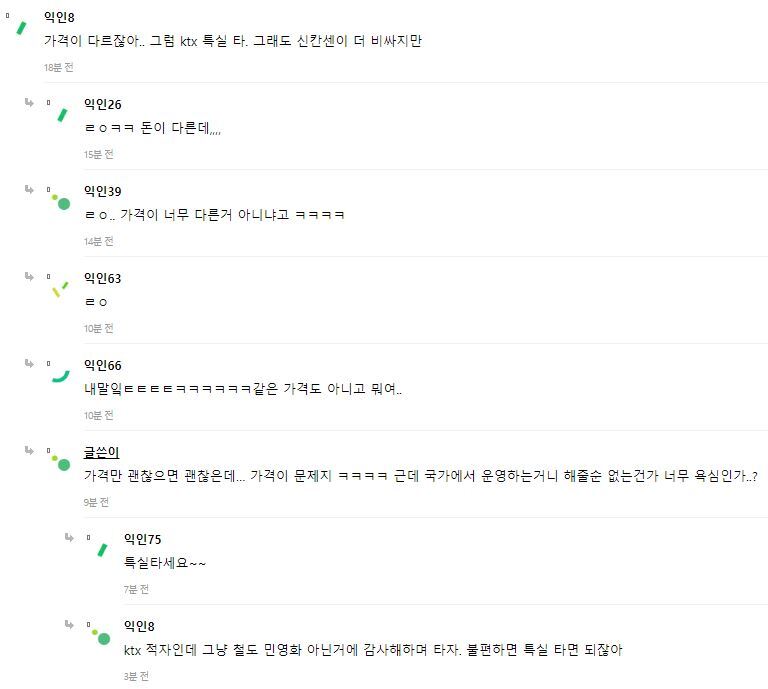768x689 pixels.
Task: Click the 18분 전 timestamp
Action: pos(58,67)
